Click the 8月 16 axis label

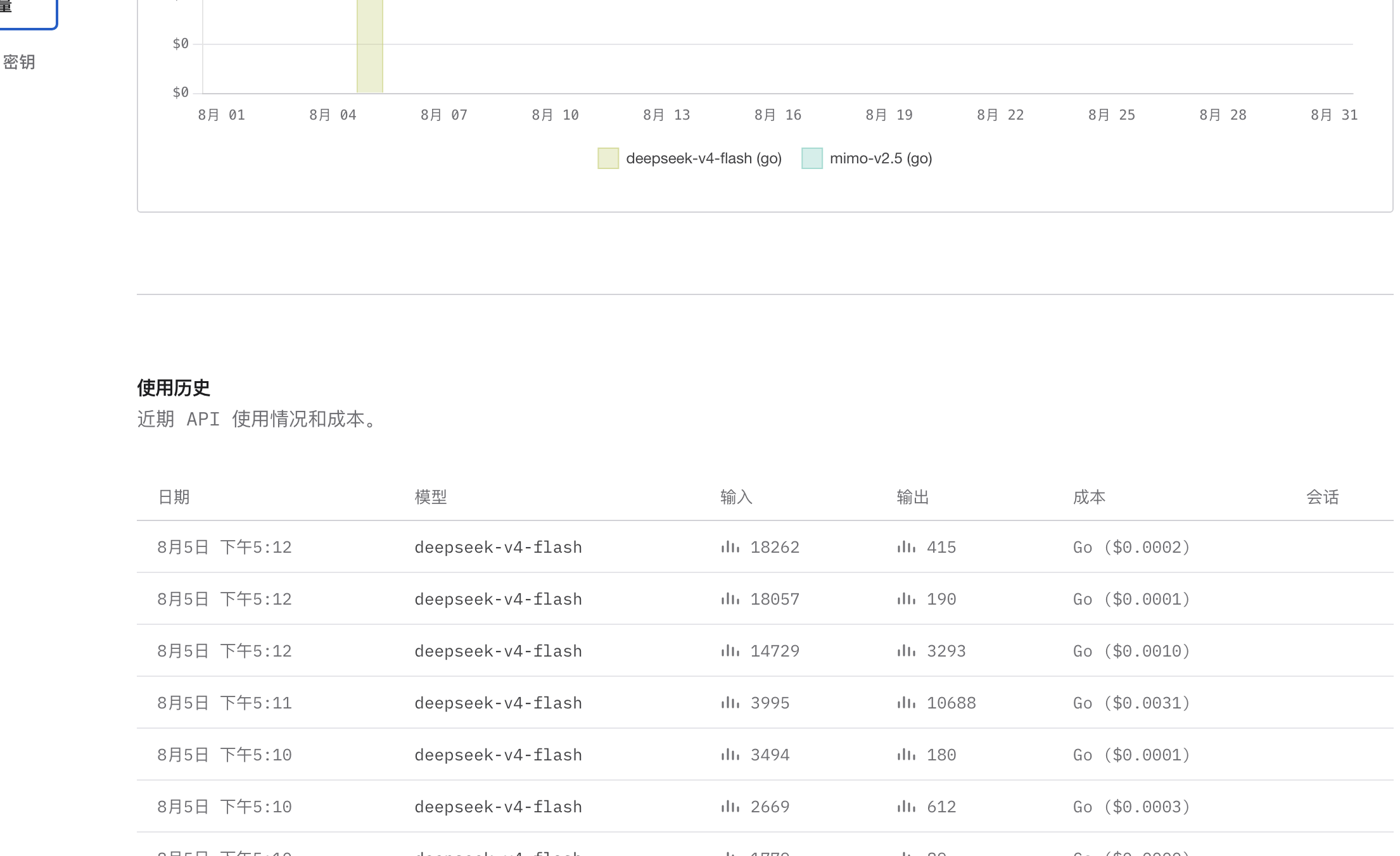pyautogui.click(x=777, y=115)
